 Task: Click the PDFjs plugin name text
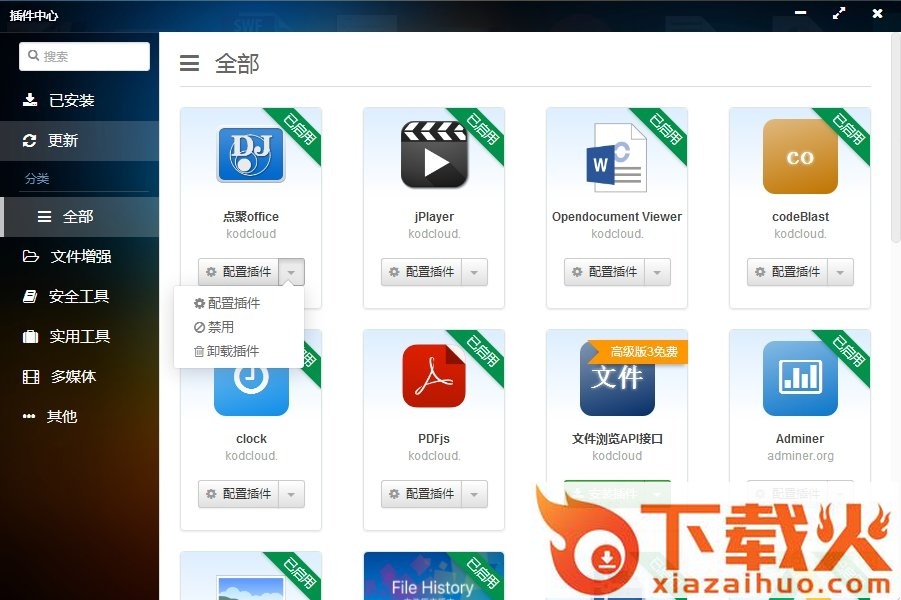coord(434,439)
